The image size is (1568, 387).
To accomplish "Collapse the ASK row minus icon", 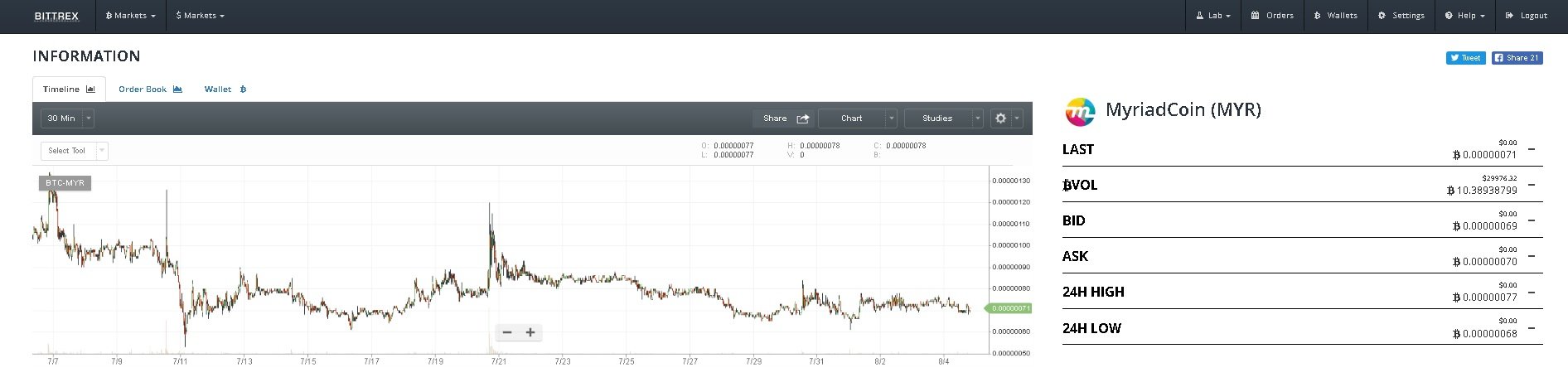I will click(x=1532, y=256).
